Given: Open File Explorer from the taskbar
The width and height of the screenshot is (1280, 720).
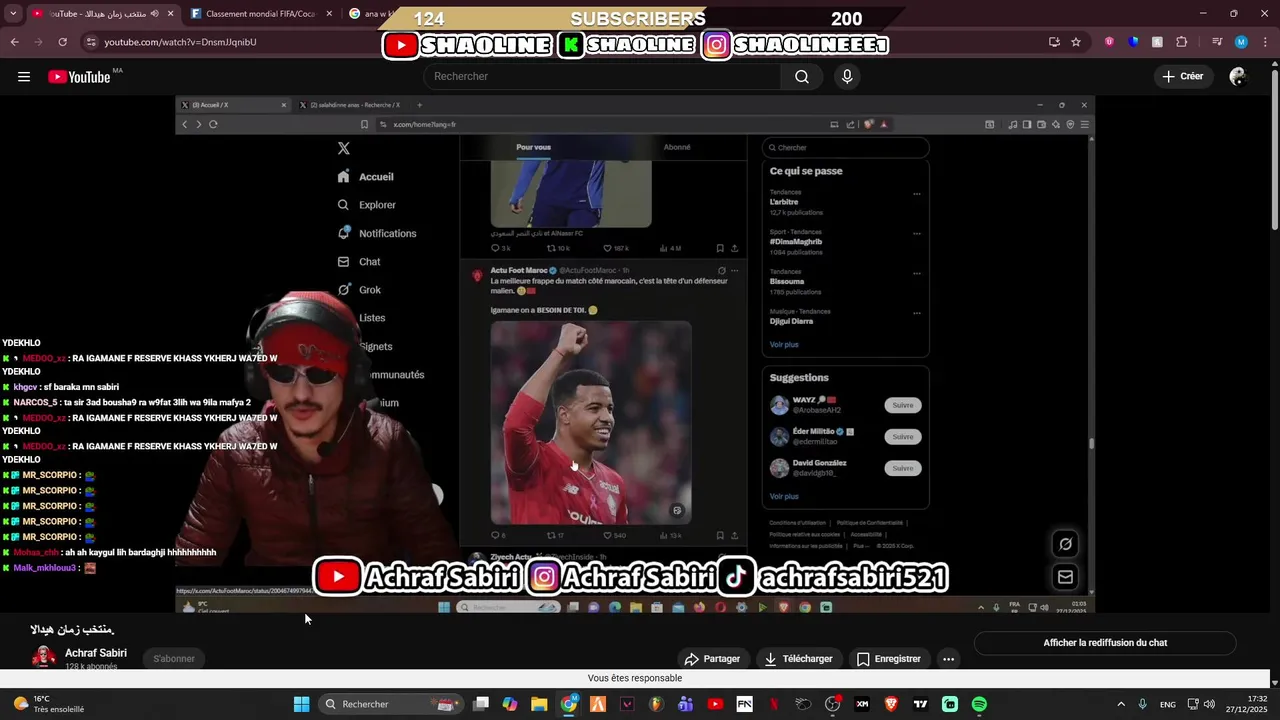Looking at the screenshot, I should (x=539, y=704).
